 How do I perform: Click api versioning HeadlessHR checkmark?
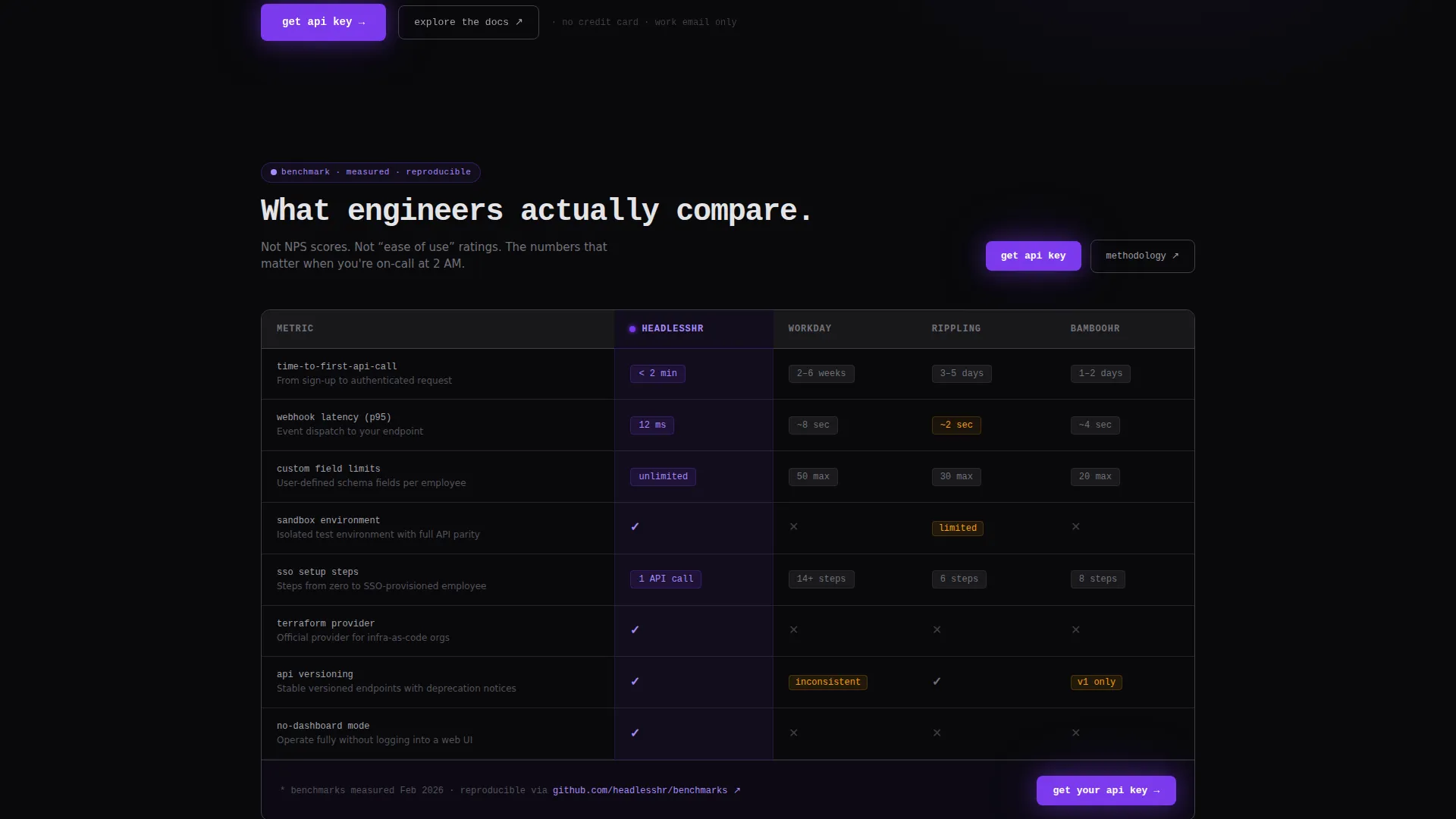point(635,682)
